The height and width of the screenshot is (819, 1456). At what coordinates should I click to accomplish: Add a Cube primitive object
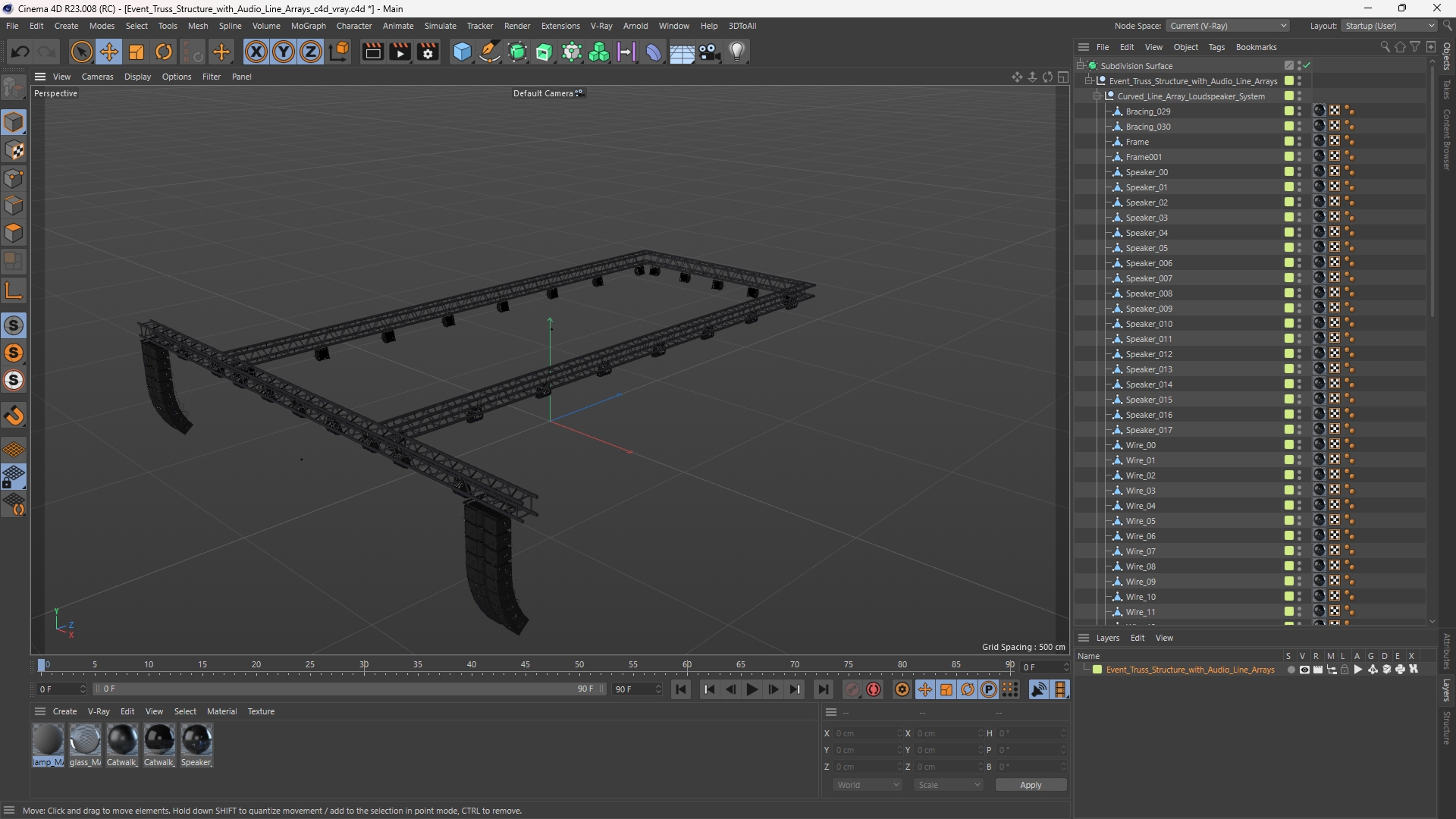(462, 52)
